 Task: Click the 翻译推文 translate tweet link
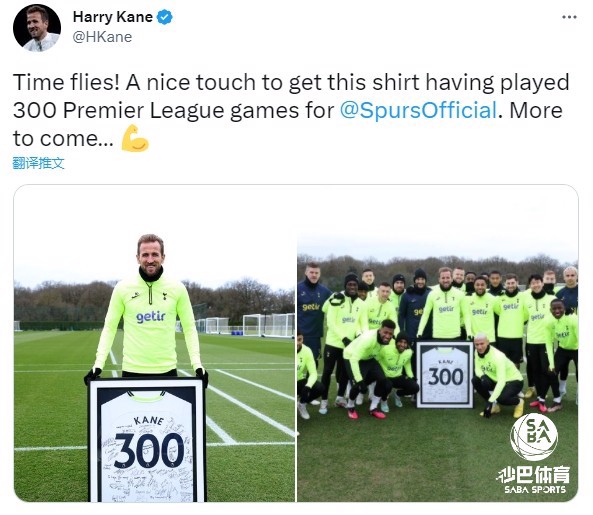coord(39,163)
